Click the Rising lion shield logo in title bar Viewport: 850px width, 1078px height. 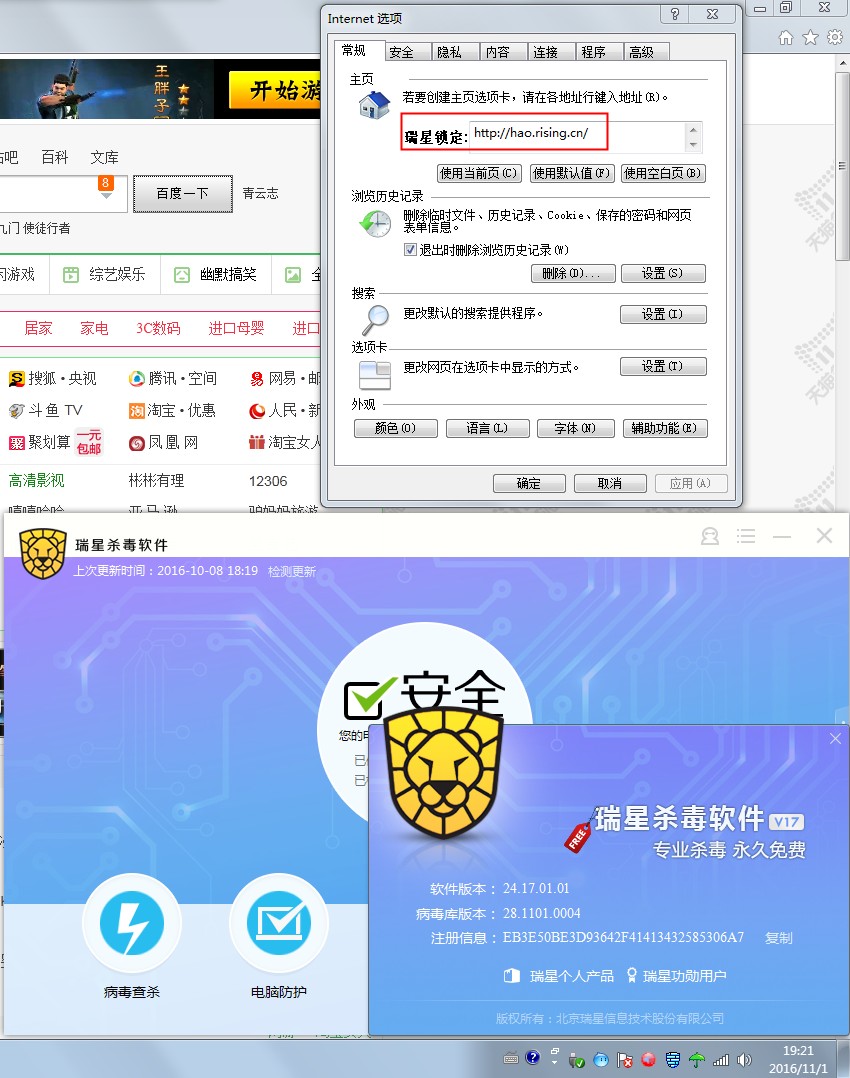[43, 553]
